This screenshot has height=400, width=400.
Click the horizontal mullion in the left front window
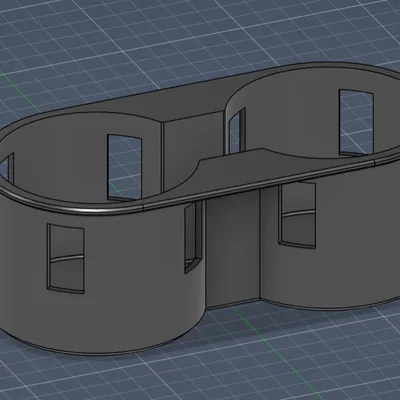pos(66,259)
